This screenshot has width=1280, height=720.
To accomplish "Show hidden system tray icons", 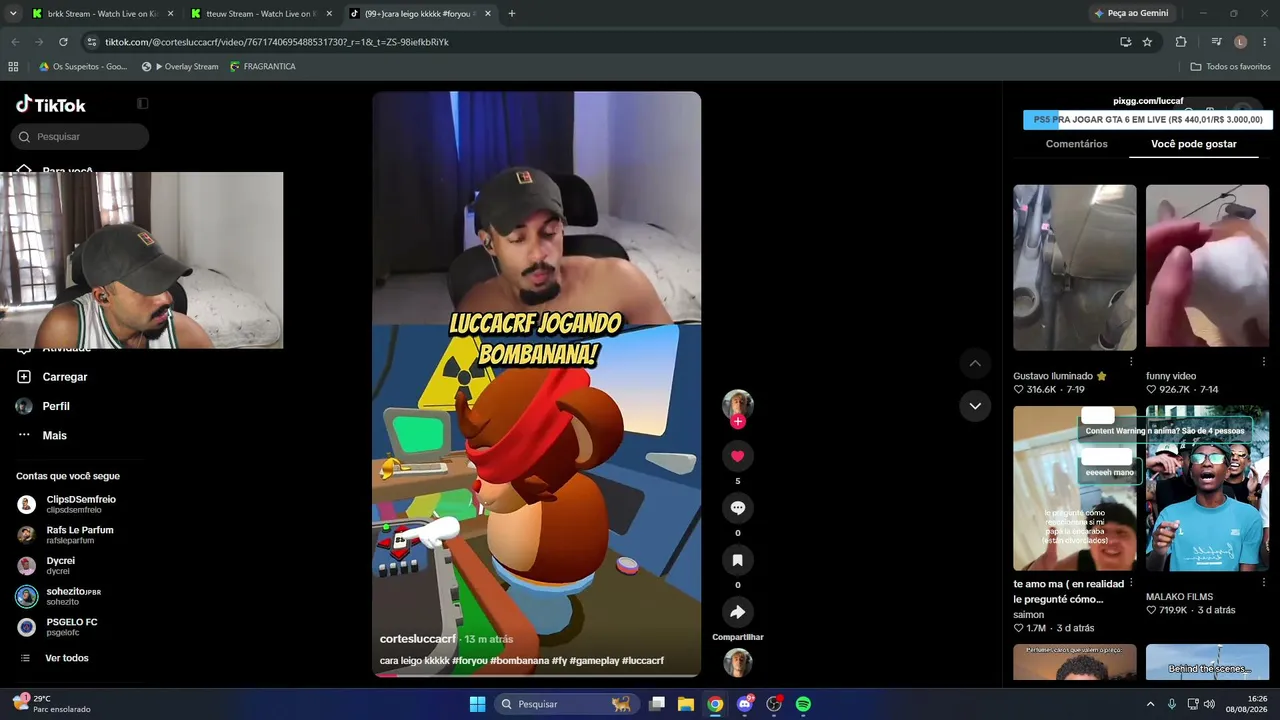I will 1150,704.
